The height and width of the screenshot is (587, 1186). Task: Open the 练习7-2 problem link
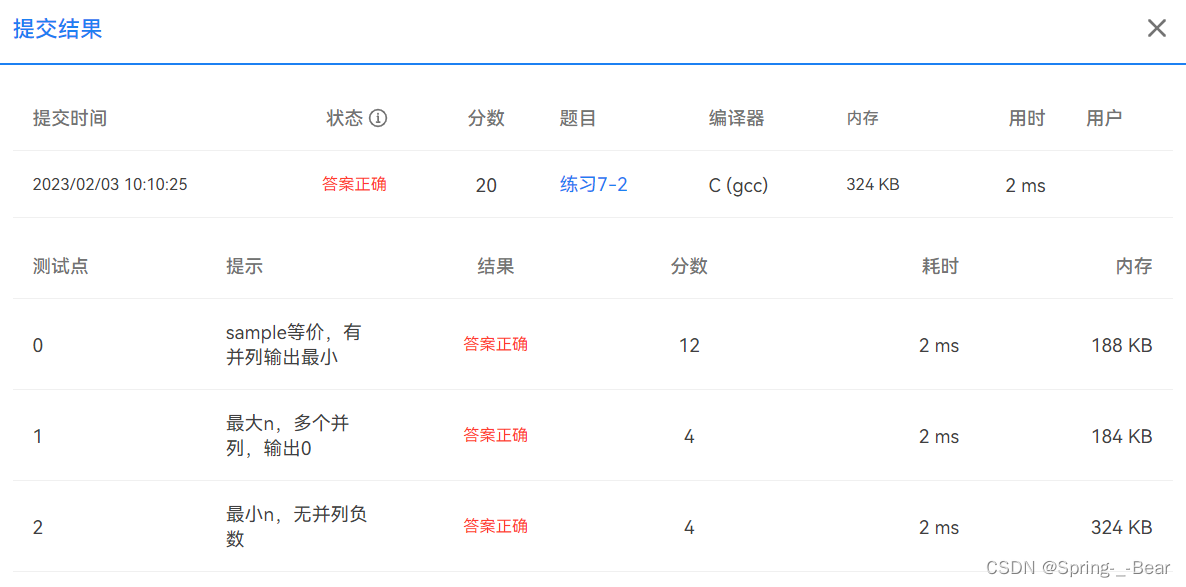[594, 185]
